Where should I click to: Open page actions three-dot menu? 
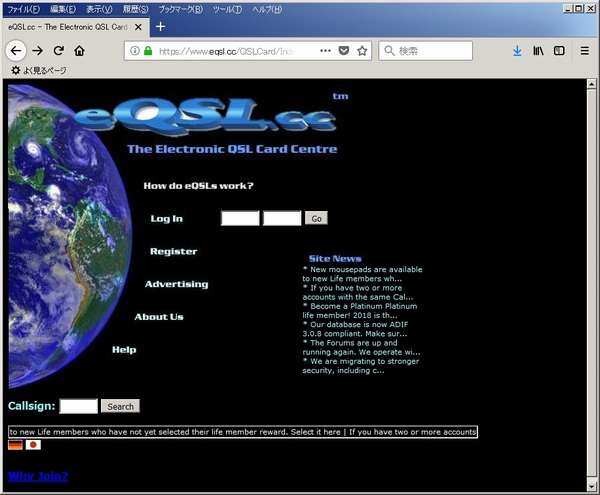(325, 50)
